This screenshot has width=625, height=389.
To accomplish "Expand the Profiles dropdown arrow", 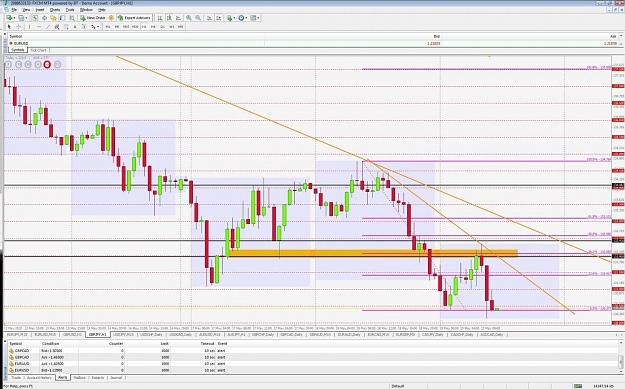I will pos(27,18).
